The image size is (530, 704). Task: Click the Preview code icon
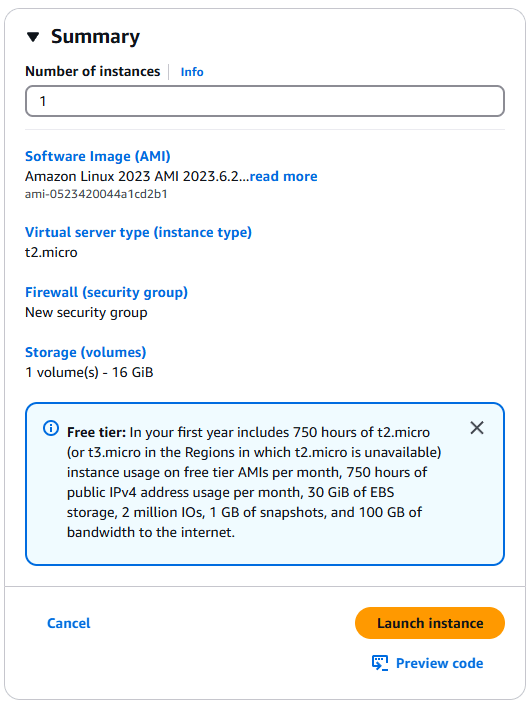click(x=380, y=663)
